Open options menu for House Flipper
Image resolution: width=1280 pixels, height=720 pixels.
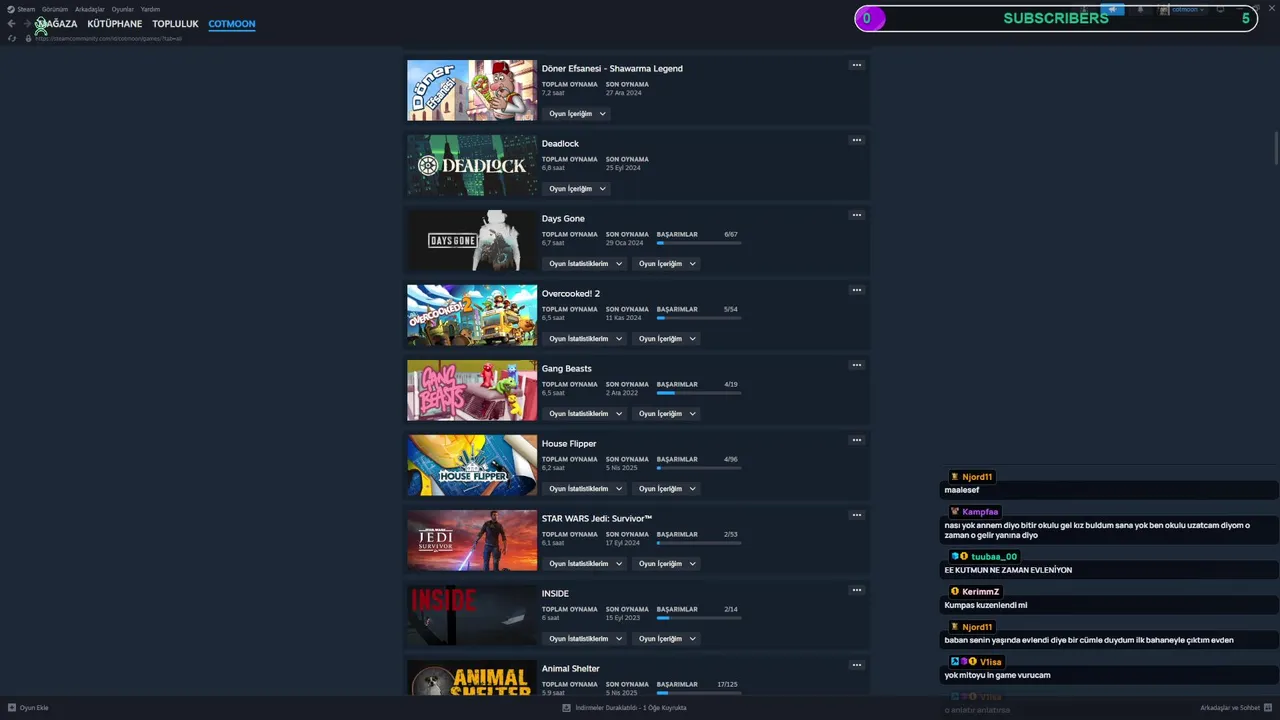[x=856, y=440]
